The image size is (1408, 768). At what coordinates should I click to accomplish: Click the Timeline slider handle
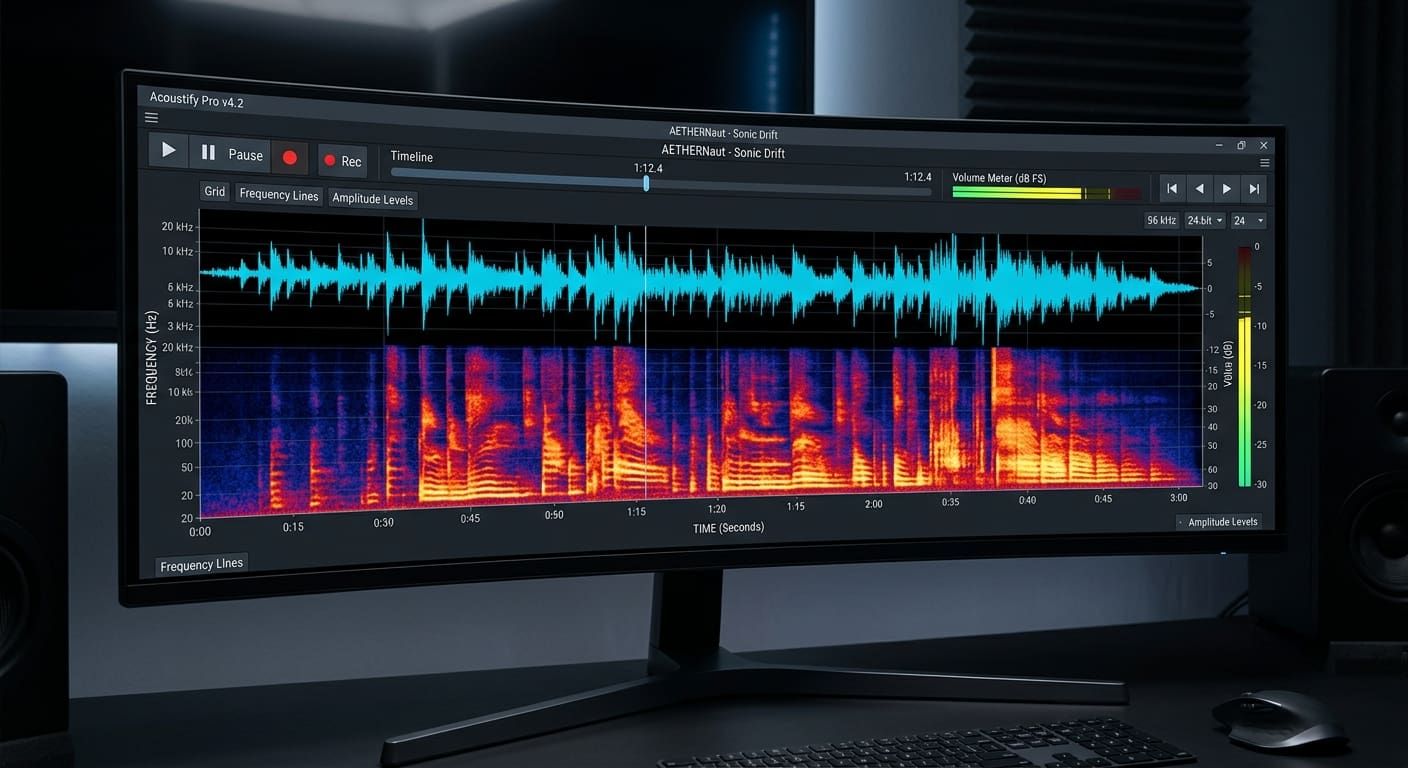click(646, 183)
